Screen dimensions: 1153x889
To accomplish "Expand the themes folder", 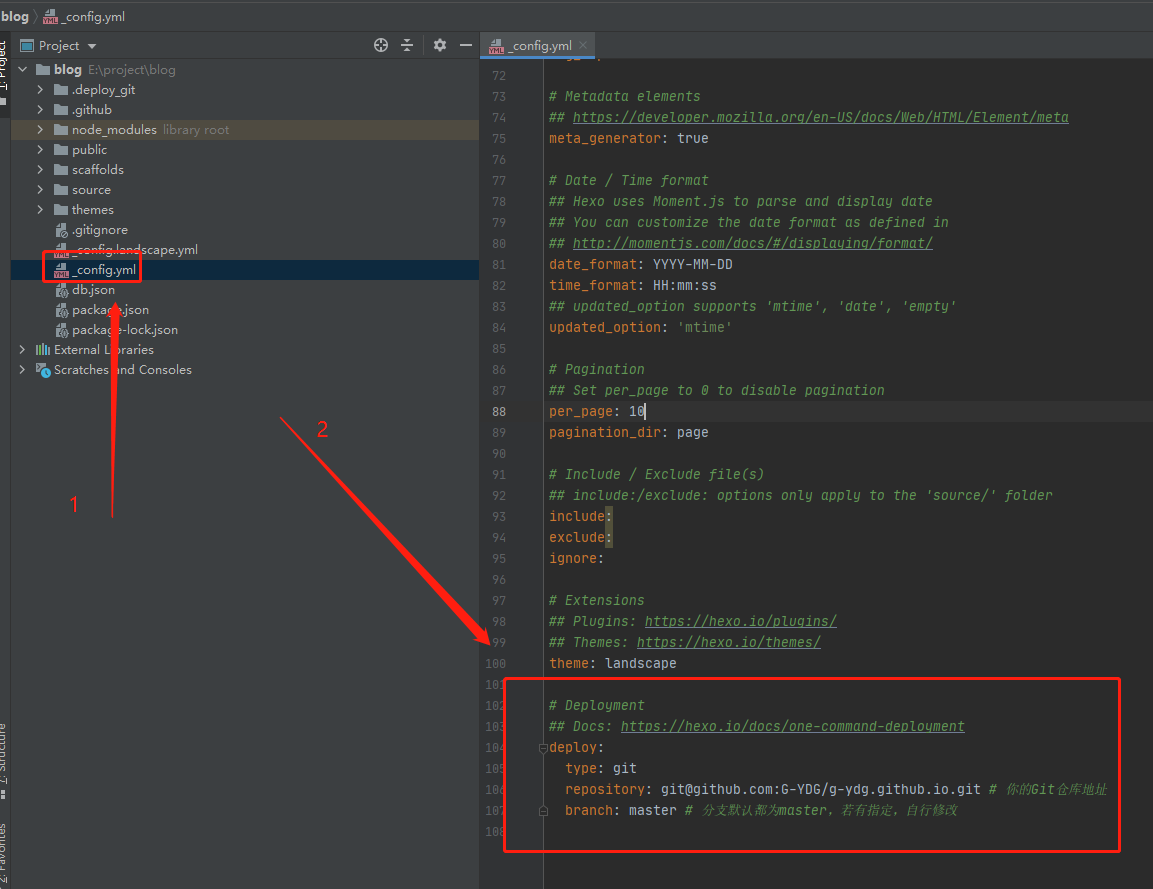I will coord(40,210).
